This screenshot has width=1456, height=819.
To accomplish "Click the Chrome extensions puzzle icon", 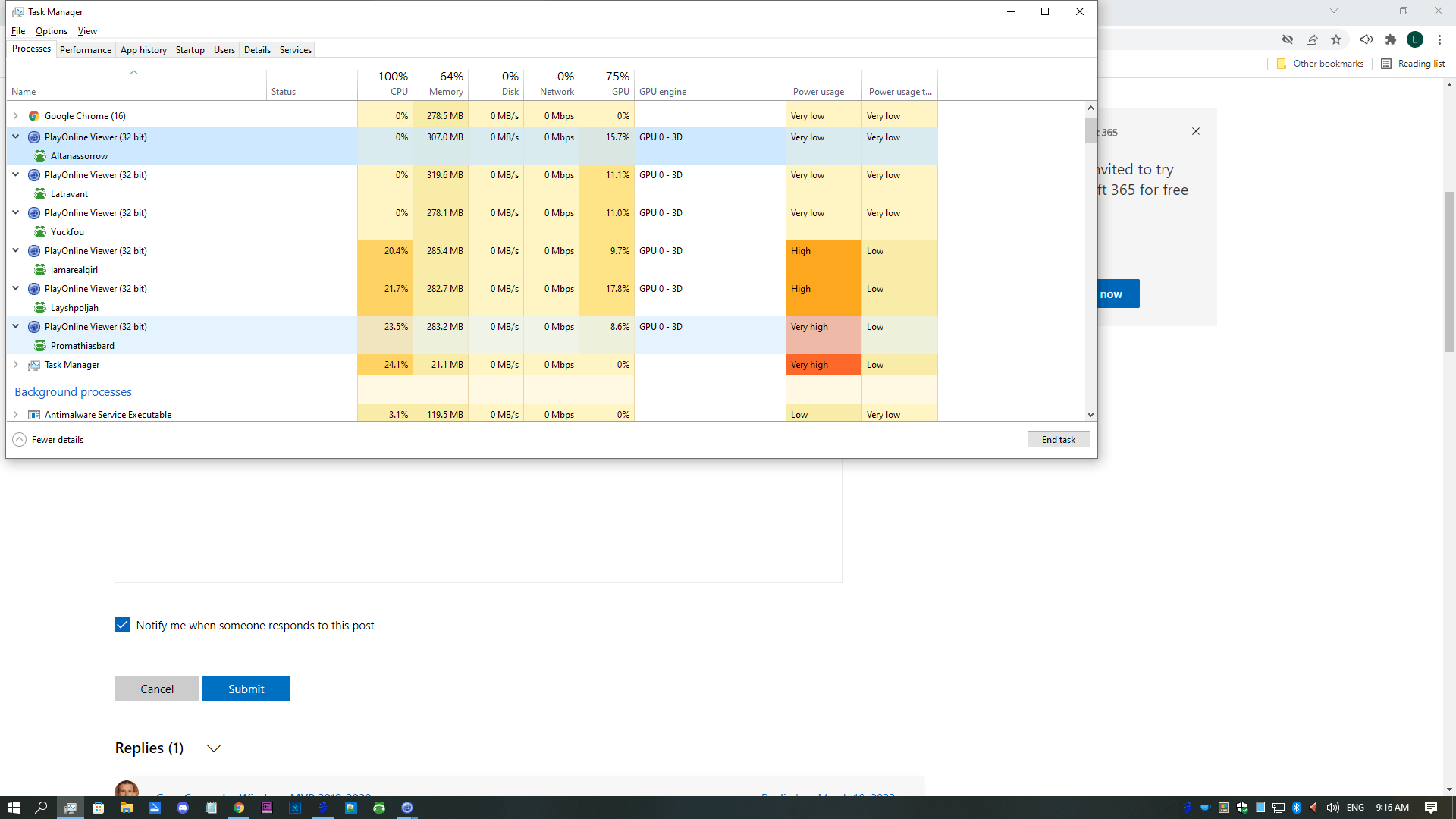I will click(x=1390, y=39).
